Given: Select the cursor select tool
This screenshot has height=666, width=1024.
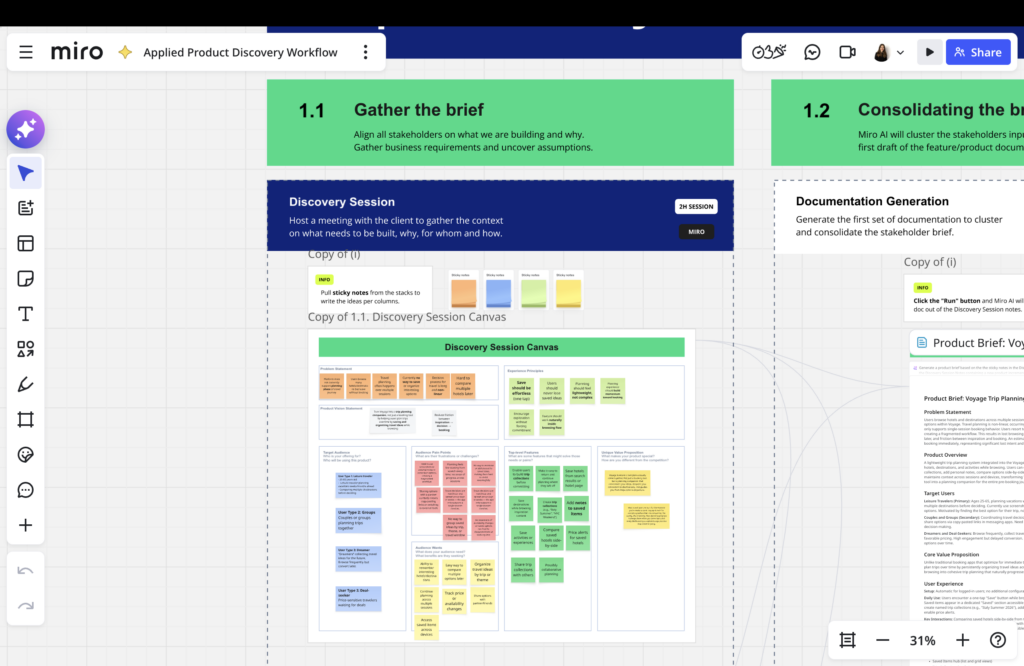Looking at the screenshot, I should pyautogui.click(x=25, y=173).
